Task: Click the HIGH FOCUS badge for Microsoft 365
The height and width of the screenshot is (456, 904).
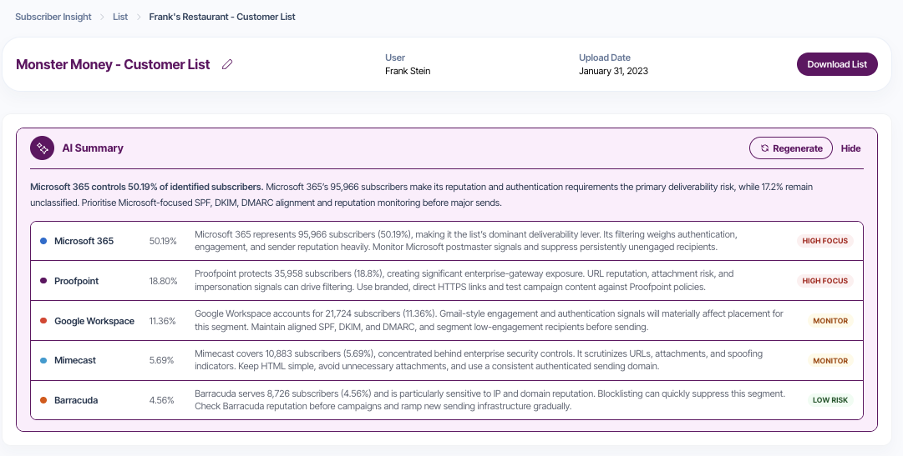Action: [825, 241]
